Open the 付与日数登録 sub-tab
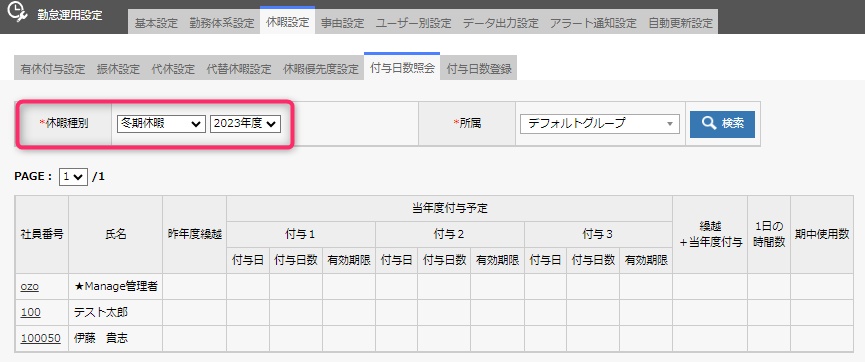The image size is (865, 362). tap(479, 70)
